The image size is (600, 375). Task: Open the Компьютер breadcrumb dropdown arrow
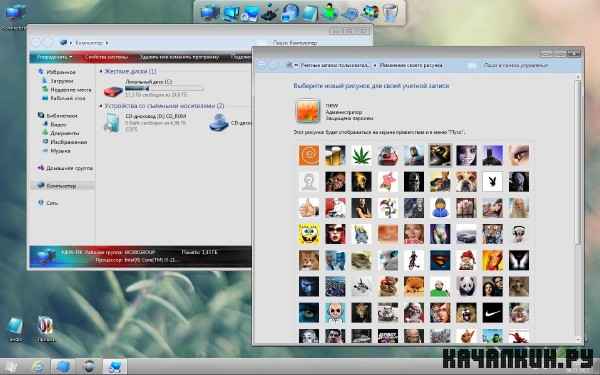(x=107, y=43)
